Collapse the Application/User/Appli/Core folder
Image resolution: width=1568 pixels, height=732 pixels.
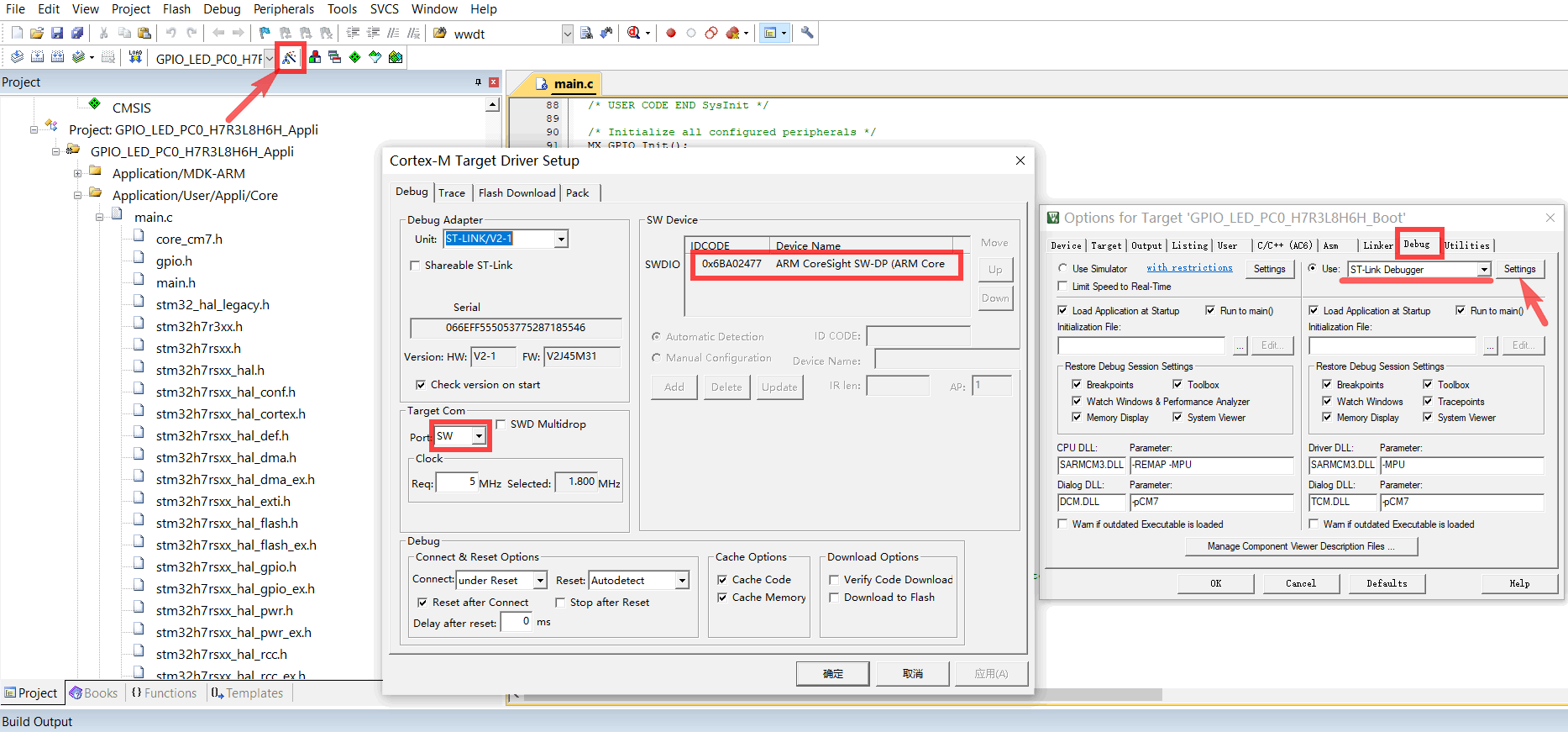coord(77,196)
